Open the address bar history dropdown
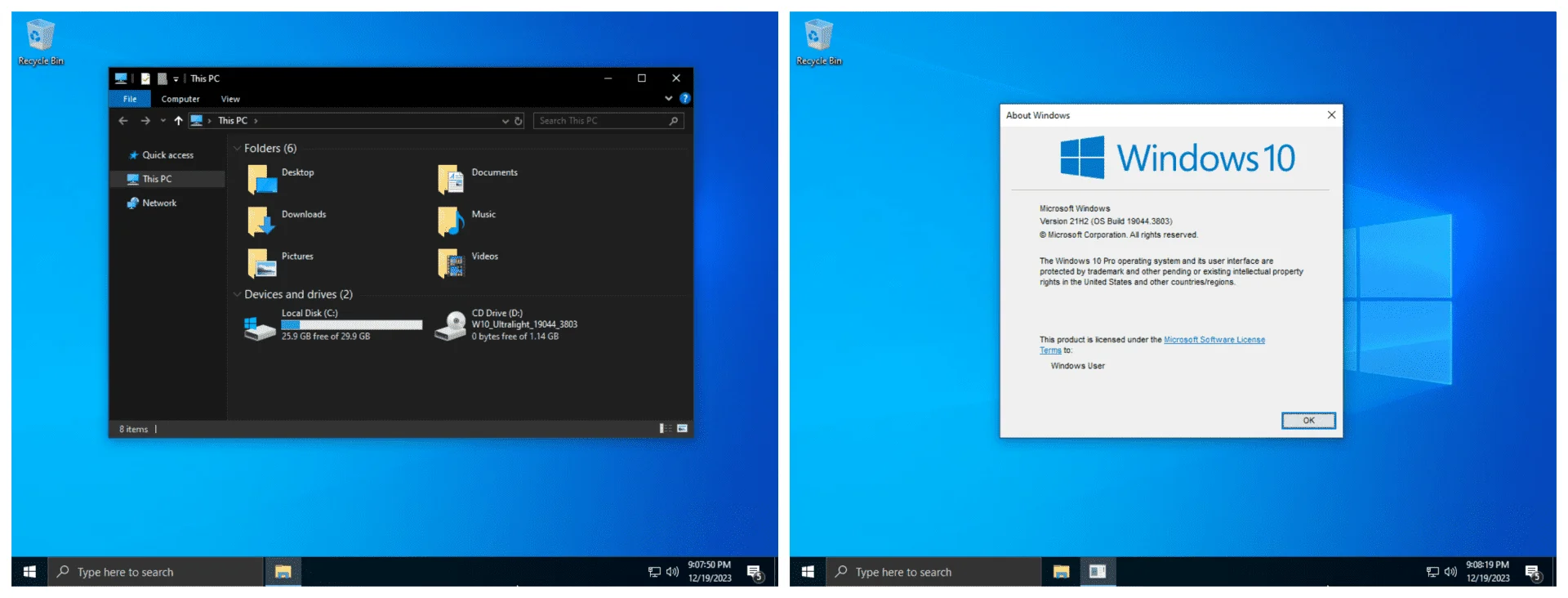This screenshot has height=598, width=1568. click(x=505, y=121)
